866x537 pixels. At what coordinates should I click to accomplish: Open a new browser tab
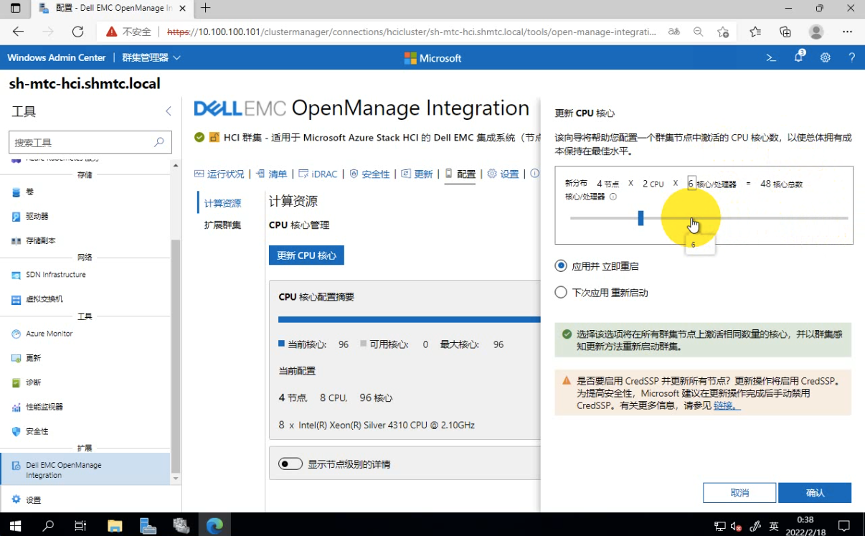tap(205, 8)
